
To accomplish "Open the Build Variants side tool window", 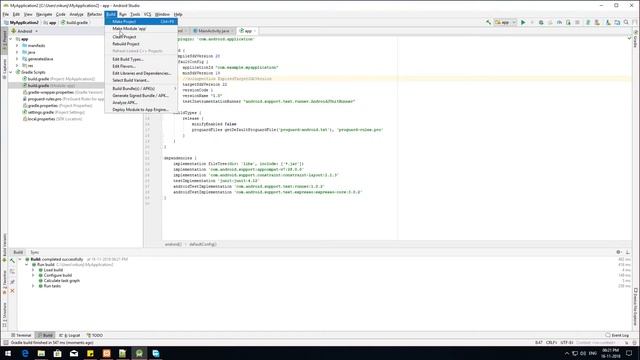I will [x=4, y=247].
